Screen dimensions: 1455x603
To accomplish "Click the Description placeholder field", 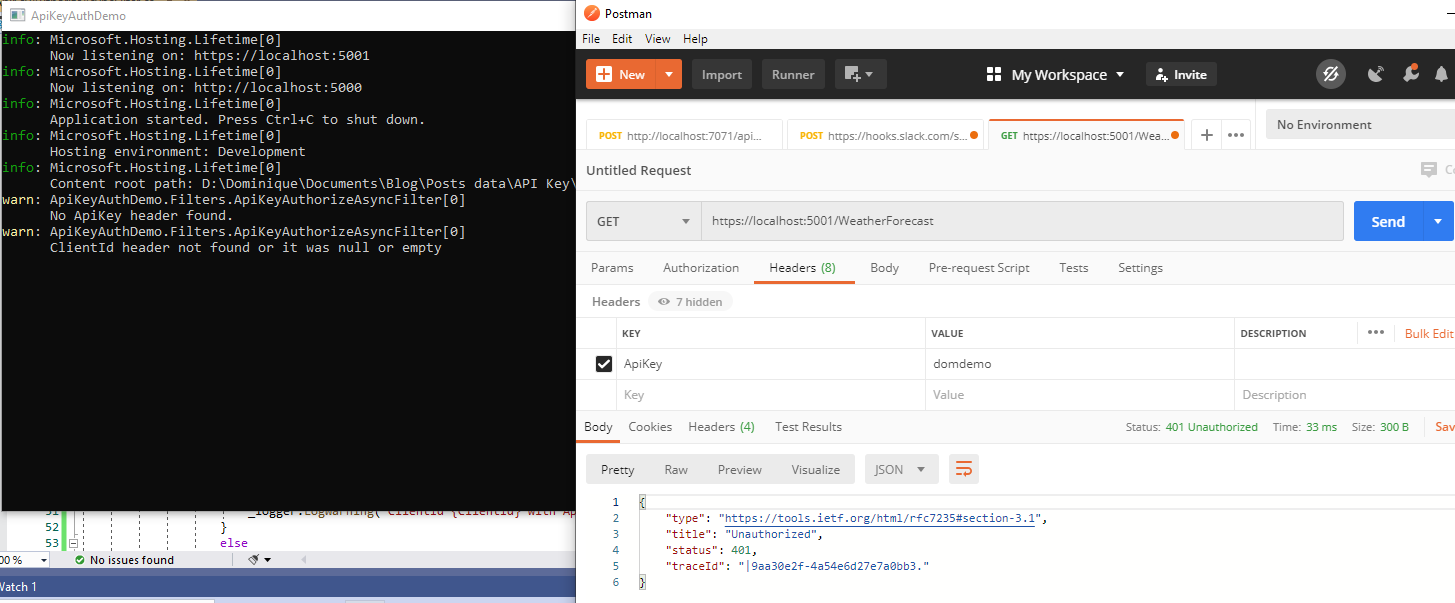I will click(x=1345, y=395).
